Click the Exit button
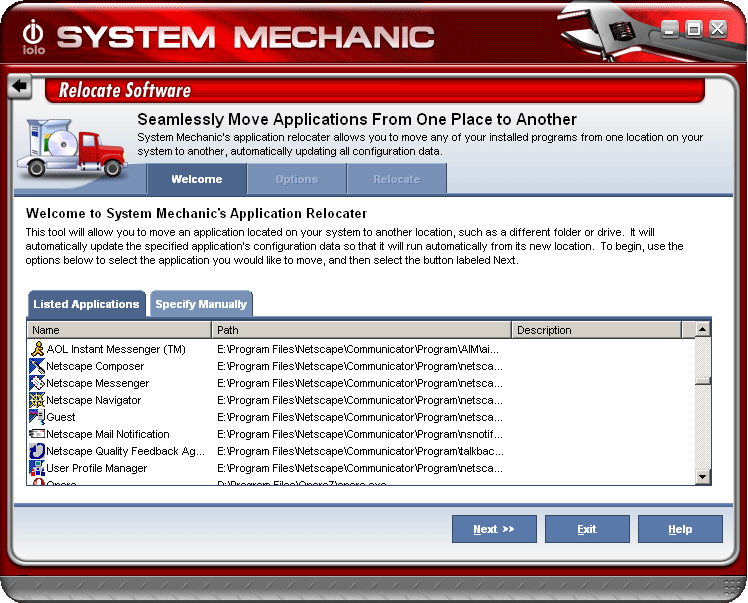This screenshot has height=603, width=748. (587, 529)
